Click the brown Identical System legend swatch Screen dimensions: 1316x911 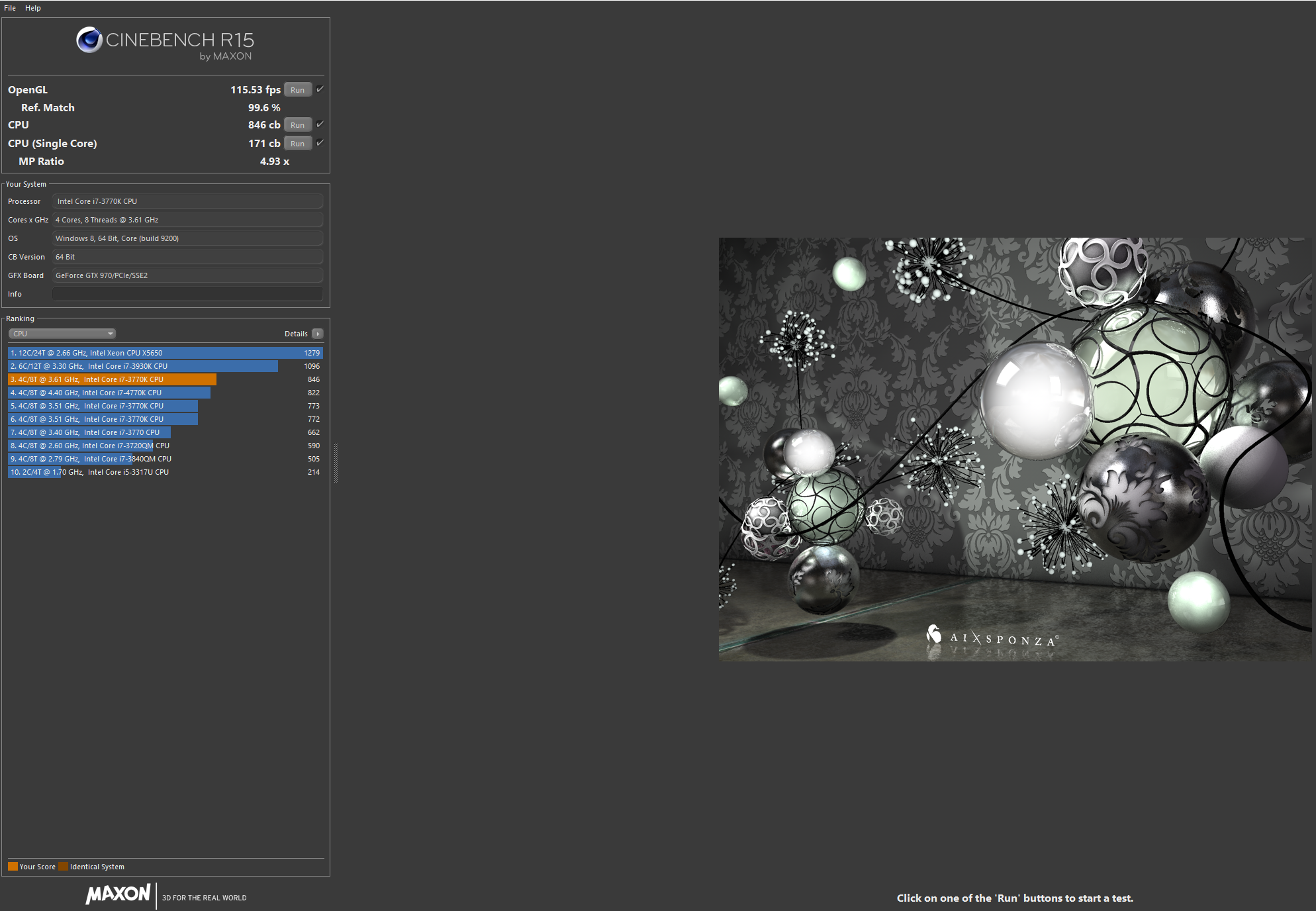click(x=63, y=867)
